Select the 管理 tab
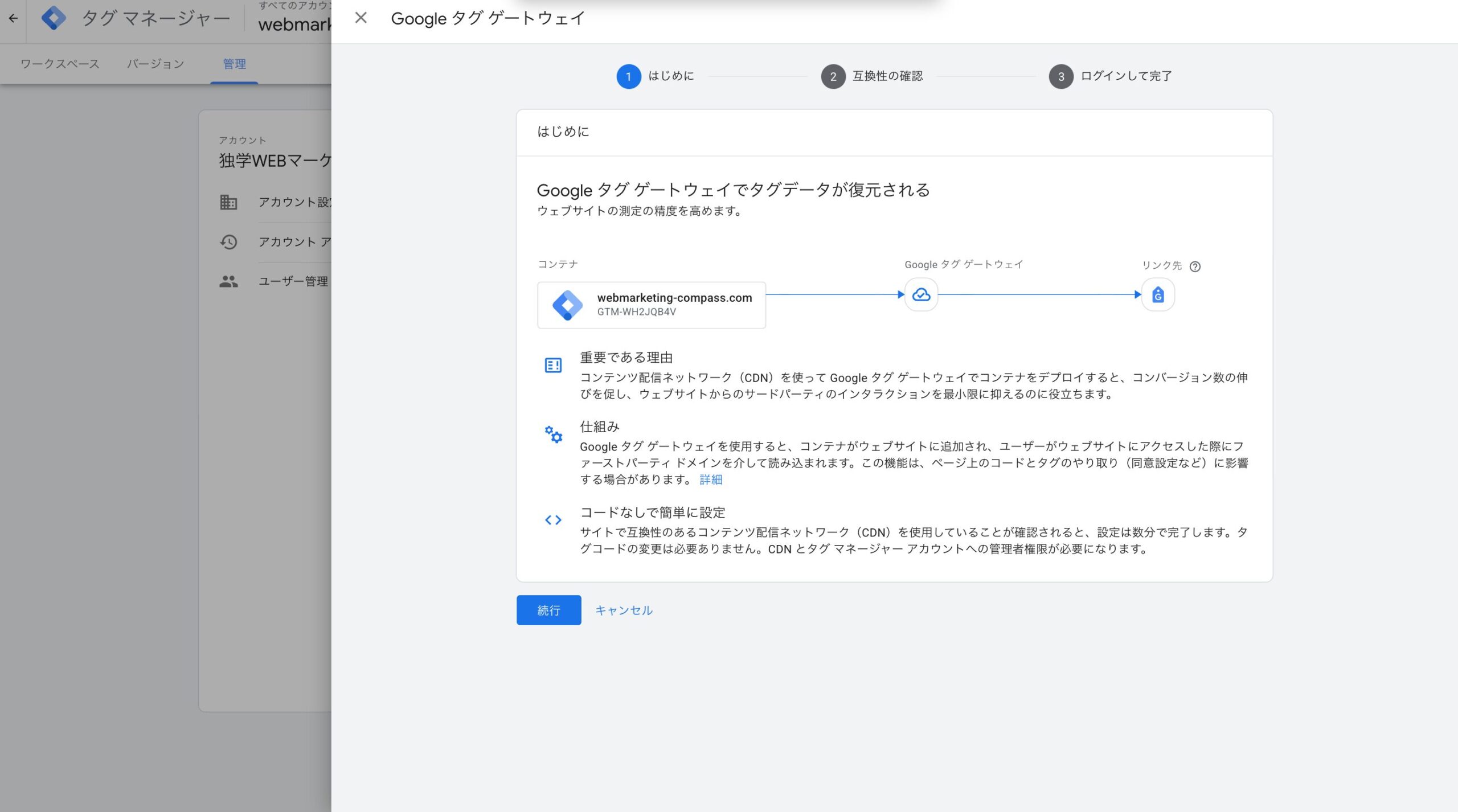This screenshot has height=812, width=1458. pos(234,64)
